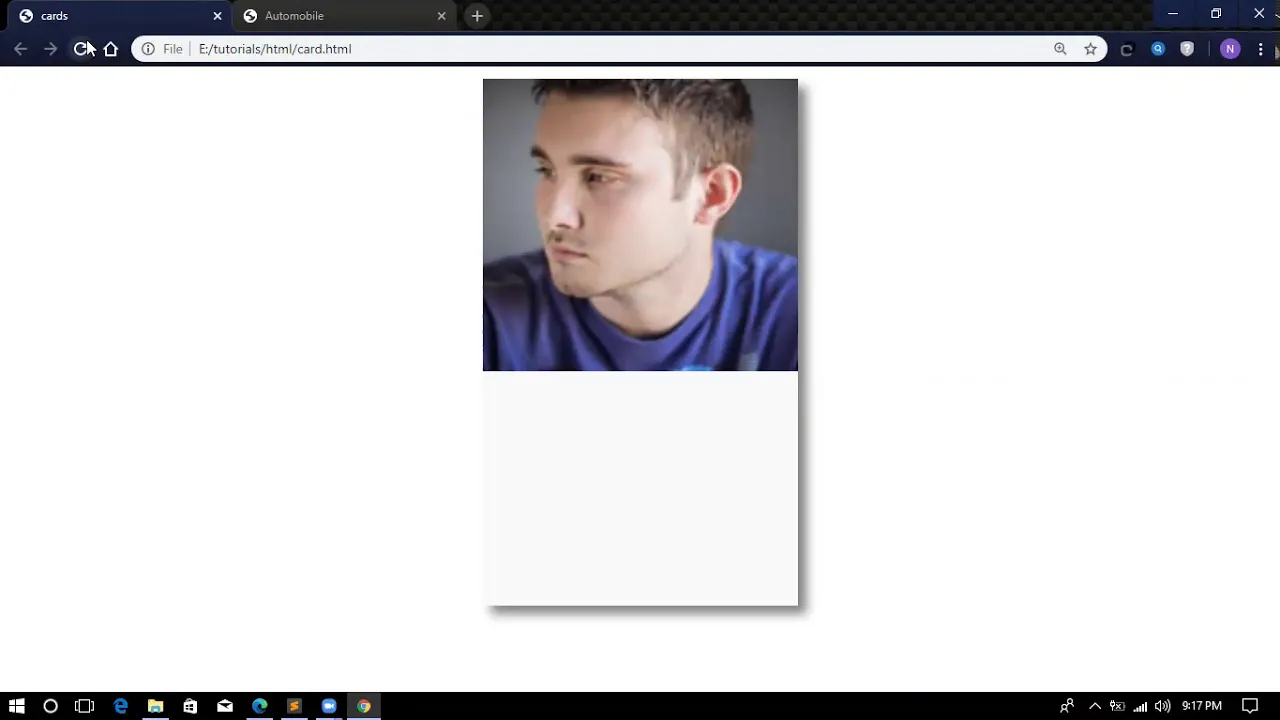Open Chrome's three-dot menu
1280x720 pixels.
pos(1260,49)
